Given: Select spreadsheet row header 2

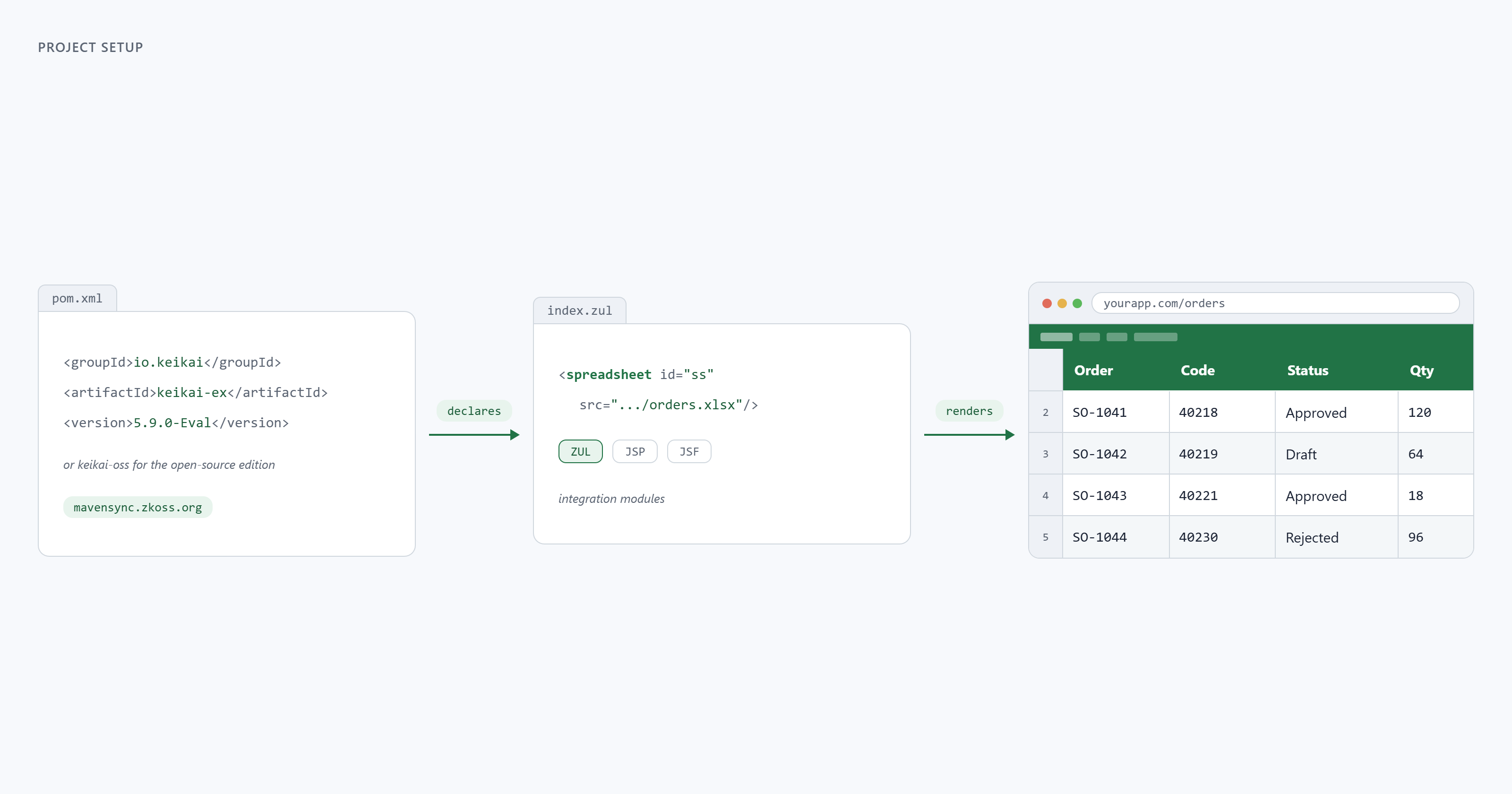Looking at the screenshot, I should 1045,412.
